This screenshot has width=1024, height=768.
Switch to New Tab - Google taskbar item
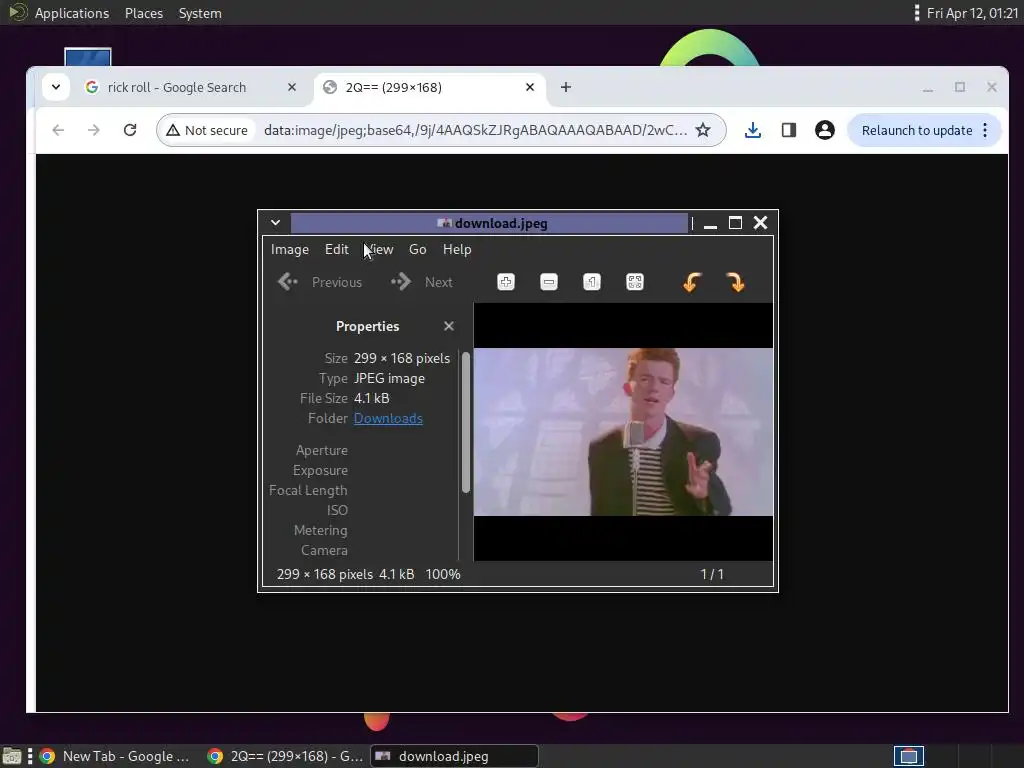[x=114, y=756]
